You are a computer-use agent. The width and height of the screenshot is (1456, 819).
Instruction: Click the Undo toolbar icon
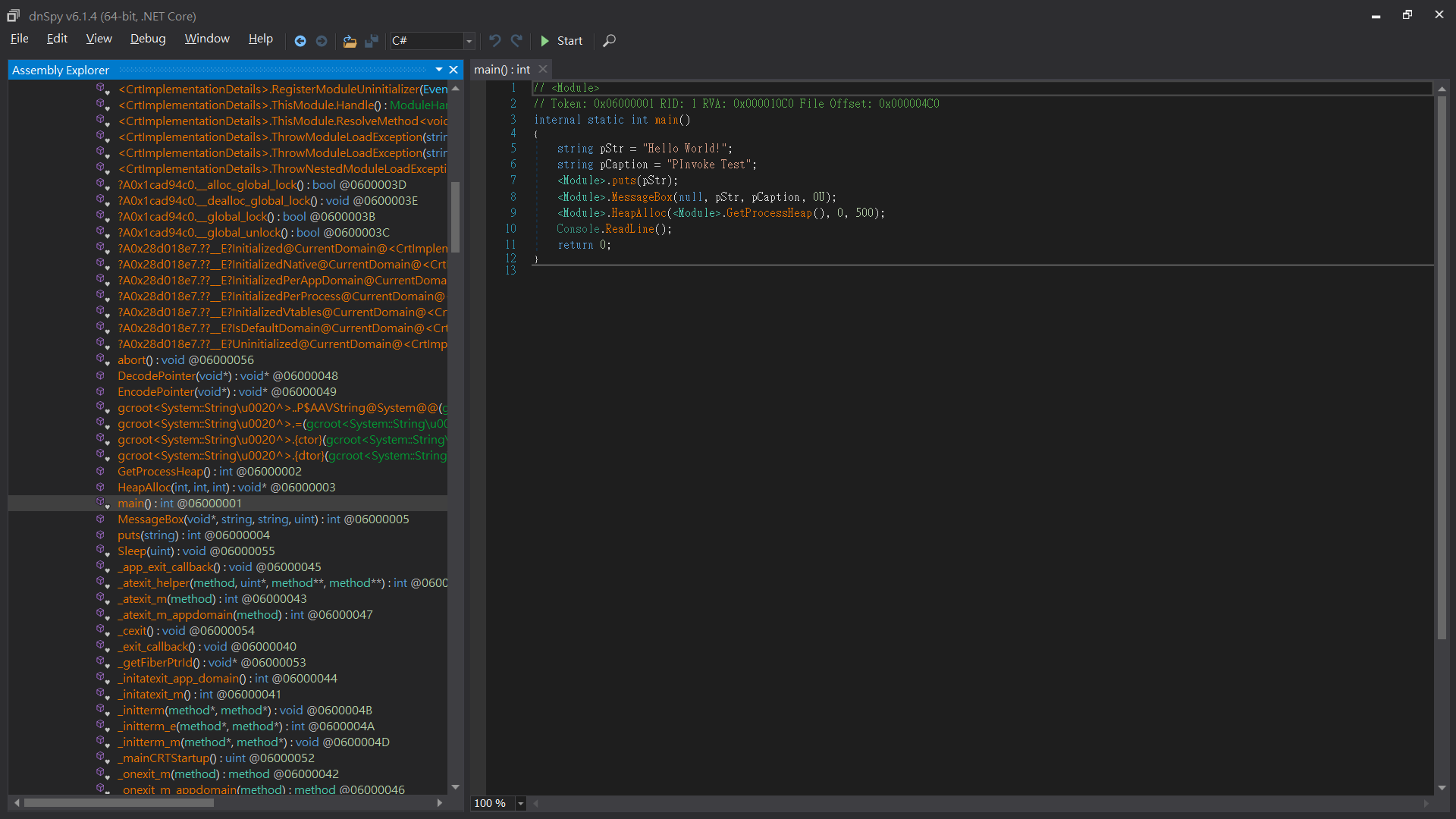[494, 41]
